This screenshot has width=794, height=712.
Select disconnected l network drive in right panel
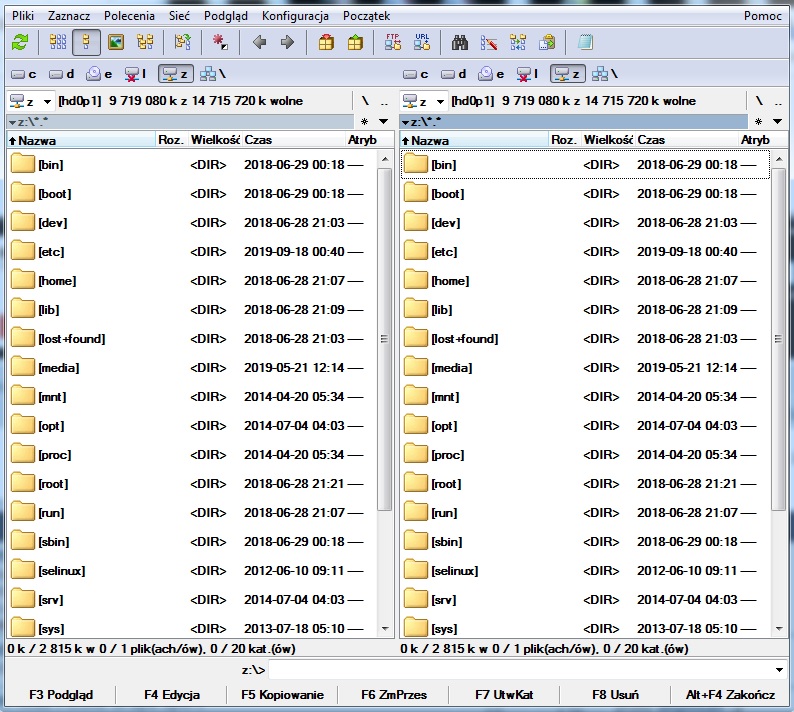pos(527,74)
